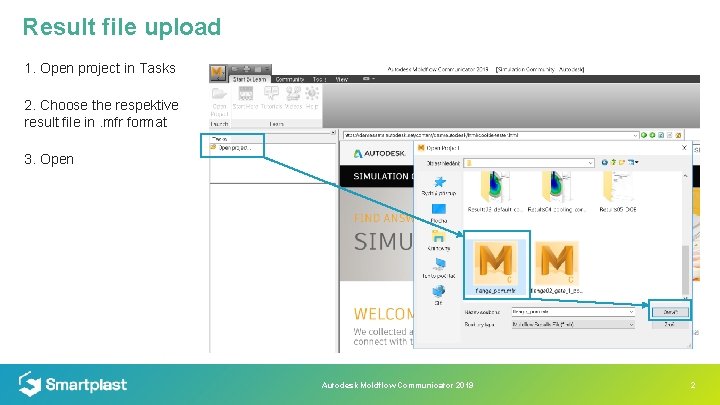Select the Tasks panel tab

pos(219,139)
